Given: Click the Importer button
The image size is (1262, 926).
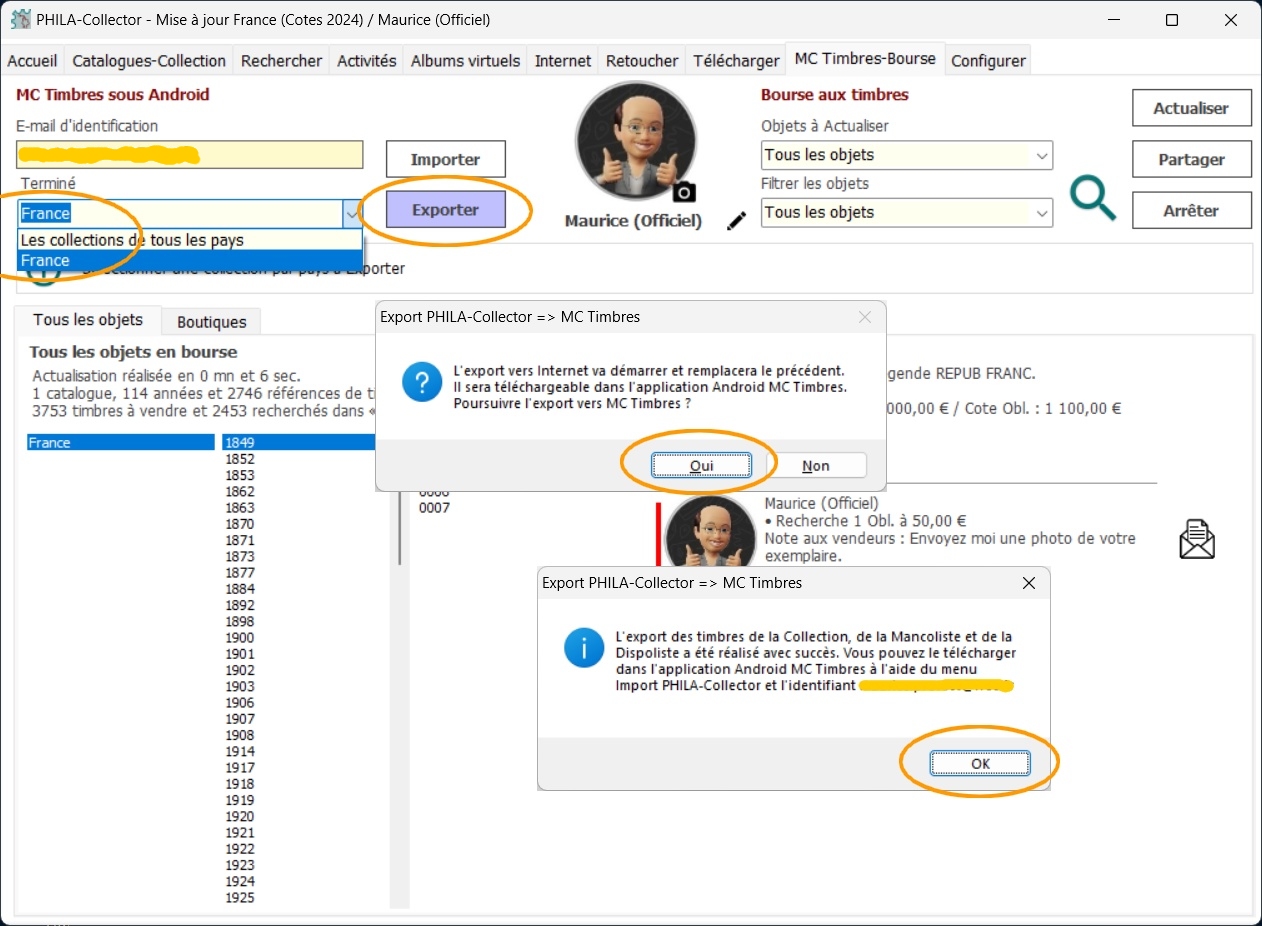Looking at the screenshot, I should 446,160.
